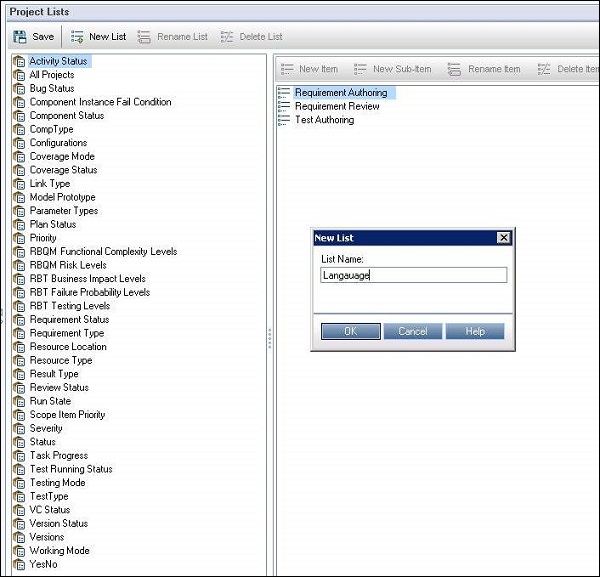Click the list icon beside Requirement Type
600x577 pixels.
coord(19,334)
